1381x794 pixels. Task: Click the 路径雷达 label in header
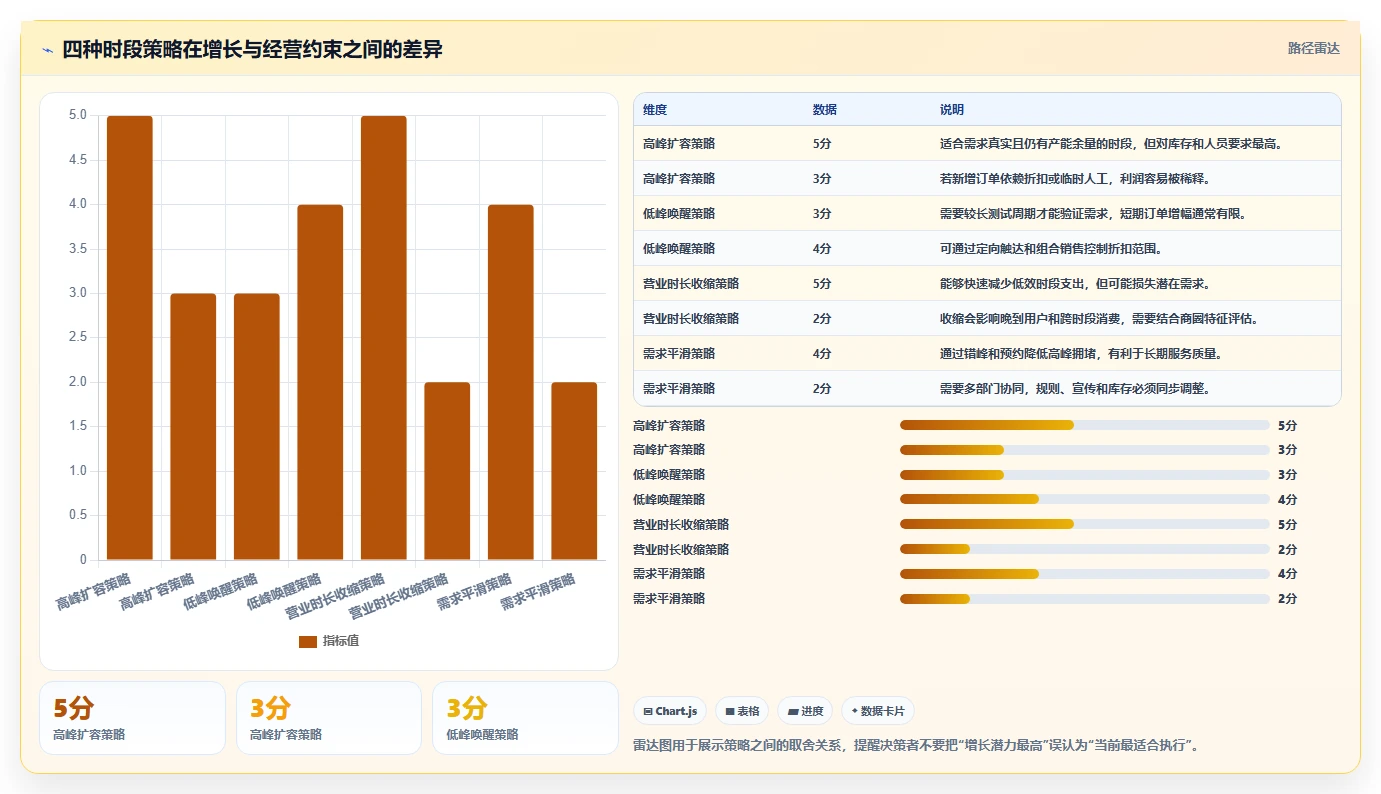pyautogui.click(x=1313, y=48)
